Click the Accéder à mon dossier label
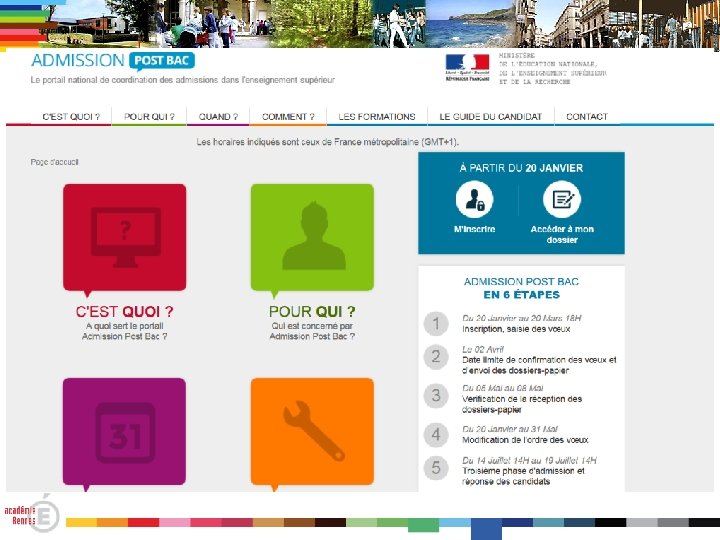Image resolution: width=720 pixels, height=540 pixels. pyautogui.click(x=562, y=234)
